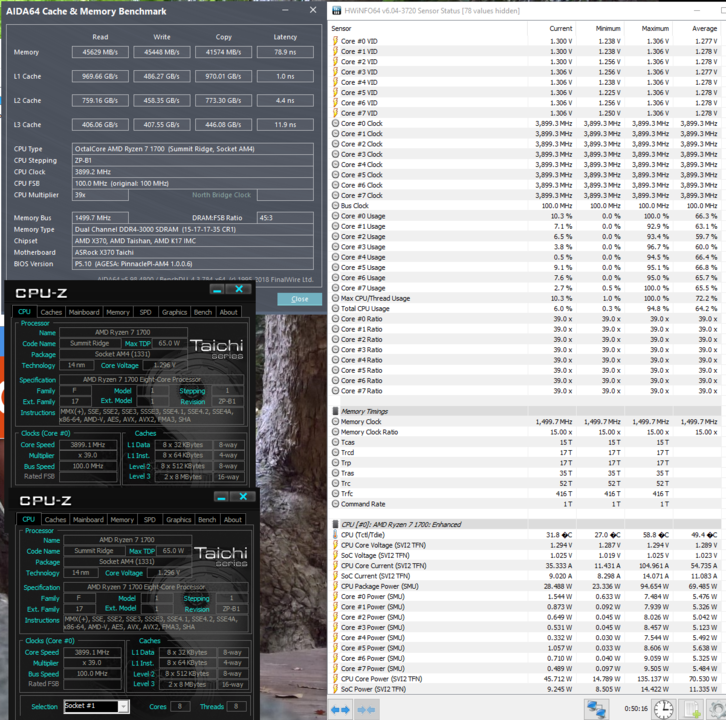Select the CPU Core Current (SVI2 TFN) row
This screenshot has width=726, height=720.
point(525,565)
